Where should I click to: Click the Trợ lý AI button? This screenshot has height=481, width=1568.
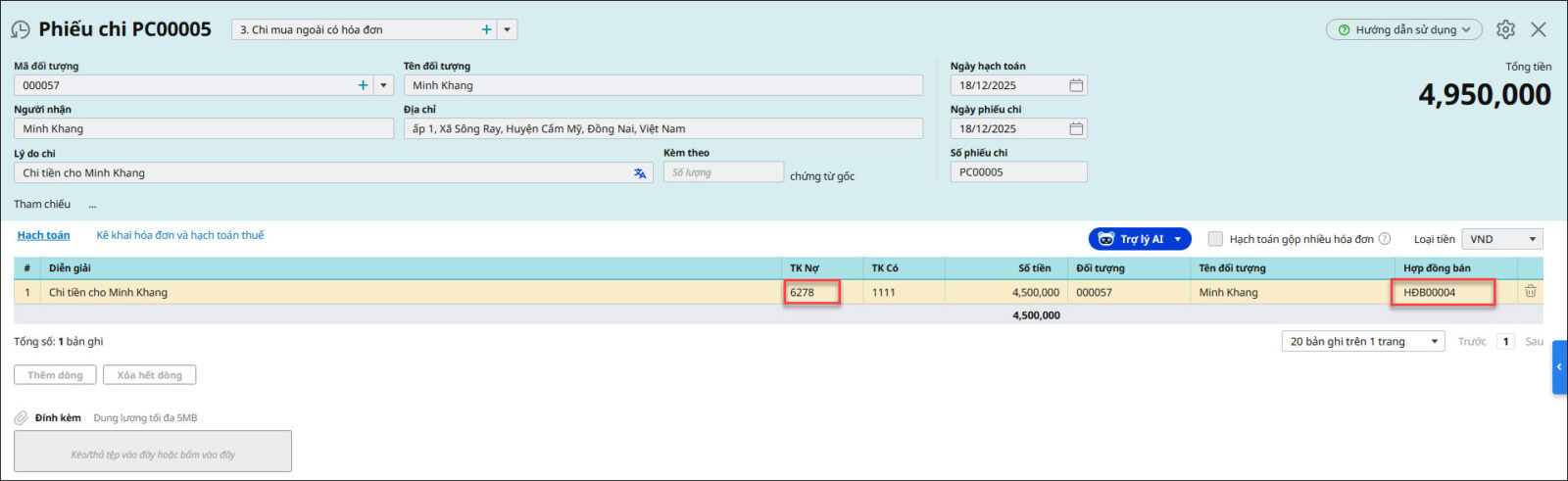click(1139, 239)
